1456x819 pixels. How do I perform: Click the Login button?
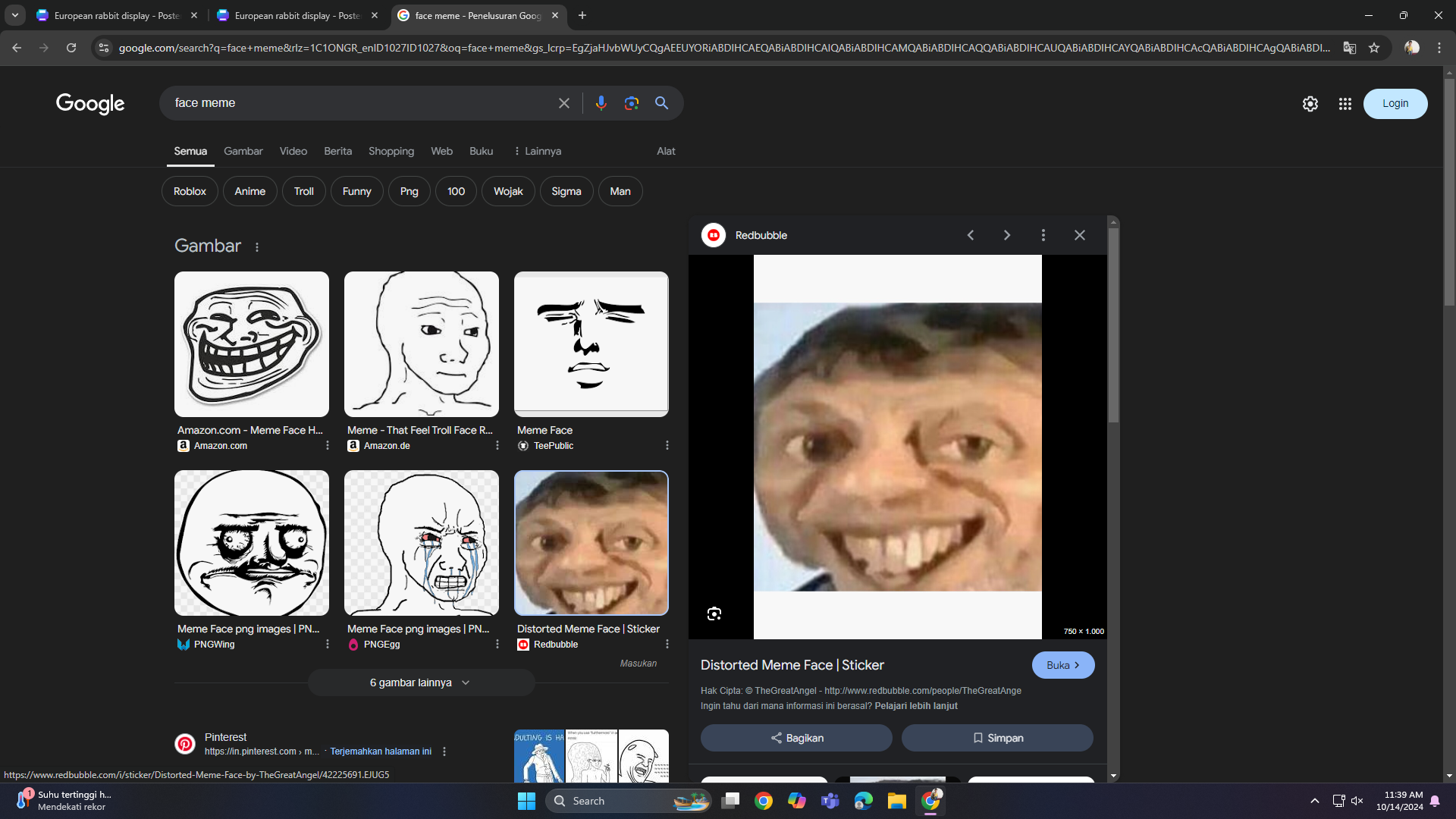[1395, 104]
